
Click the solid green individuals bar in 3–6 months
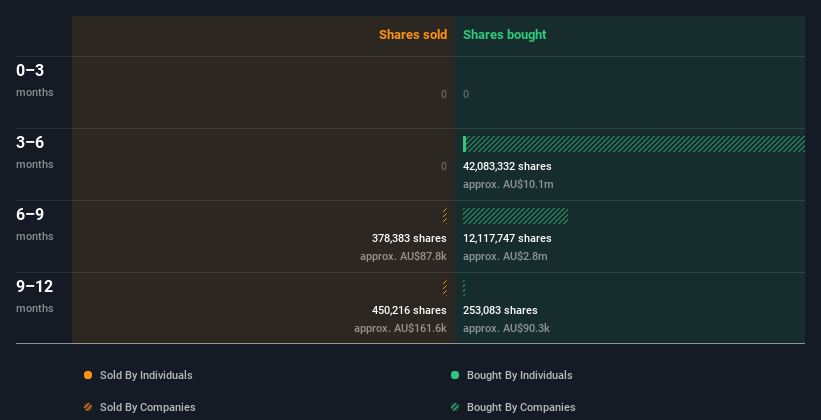pos(464,144)
